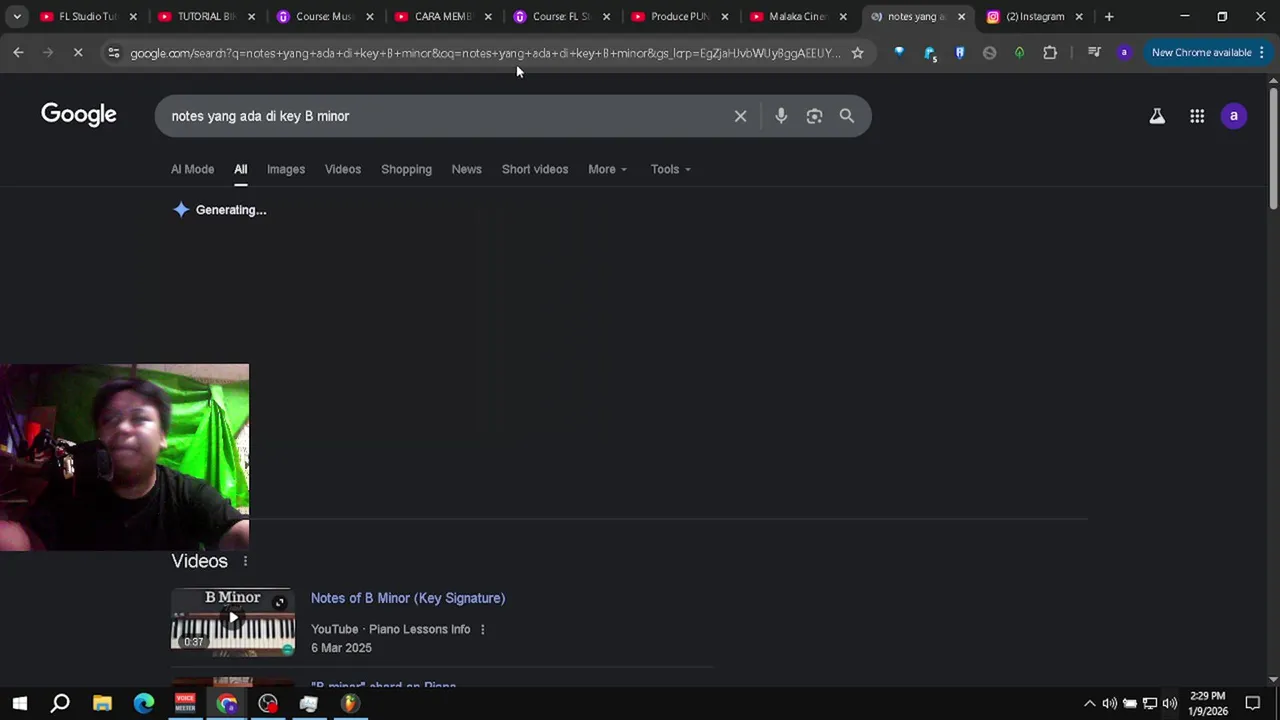The image size is (1280, 720).
Task: Switch to the Malaka Cine browser tab
Action: tap(799, 17)
